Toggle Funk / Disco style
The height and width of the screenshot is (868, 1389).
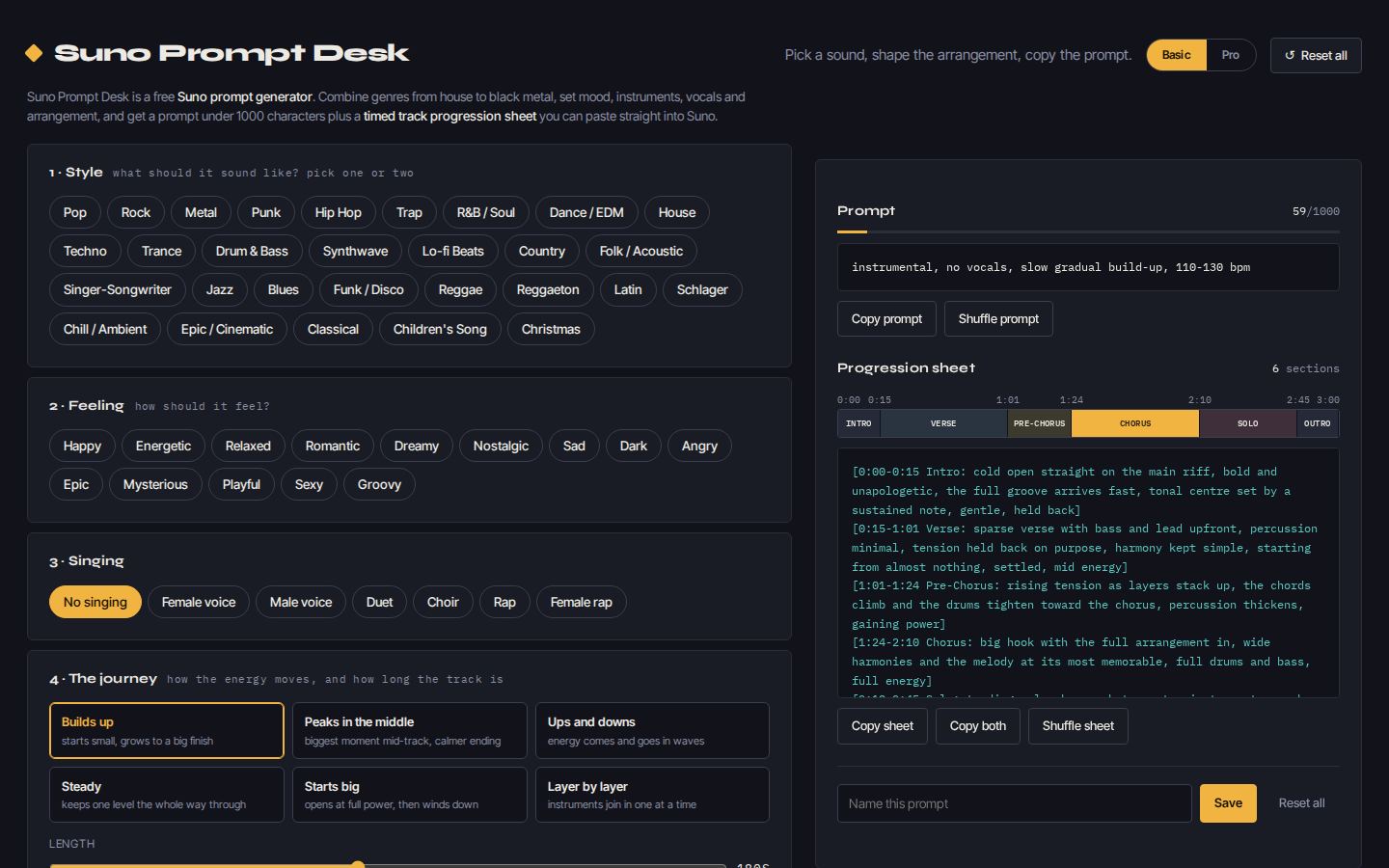coord(368,289)
